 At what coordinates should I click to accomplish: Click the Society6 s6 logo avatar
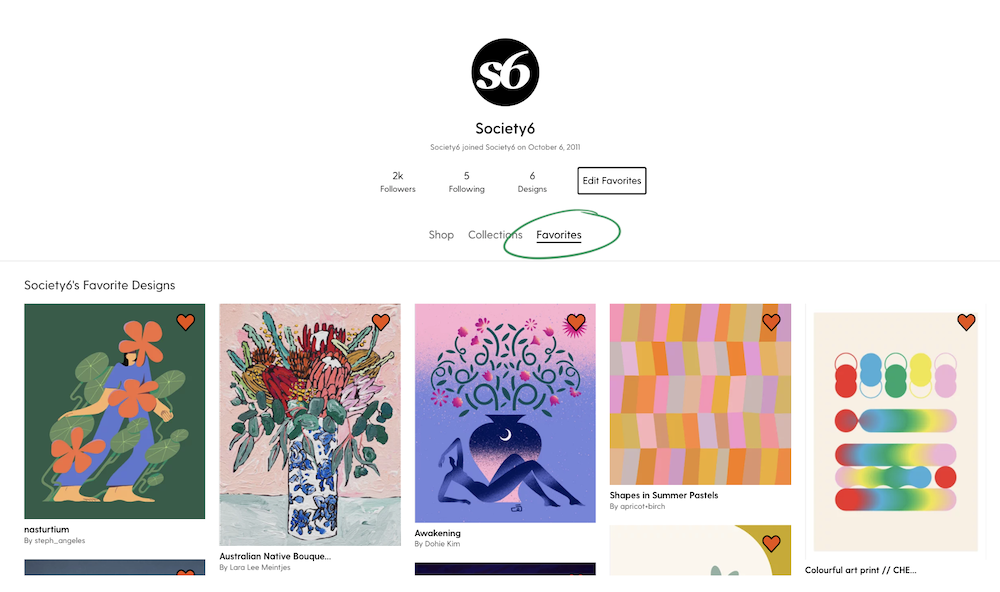pos(505,72)
